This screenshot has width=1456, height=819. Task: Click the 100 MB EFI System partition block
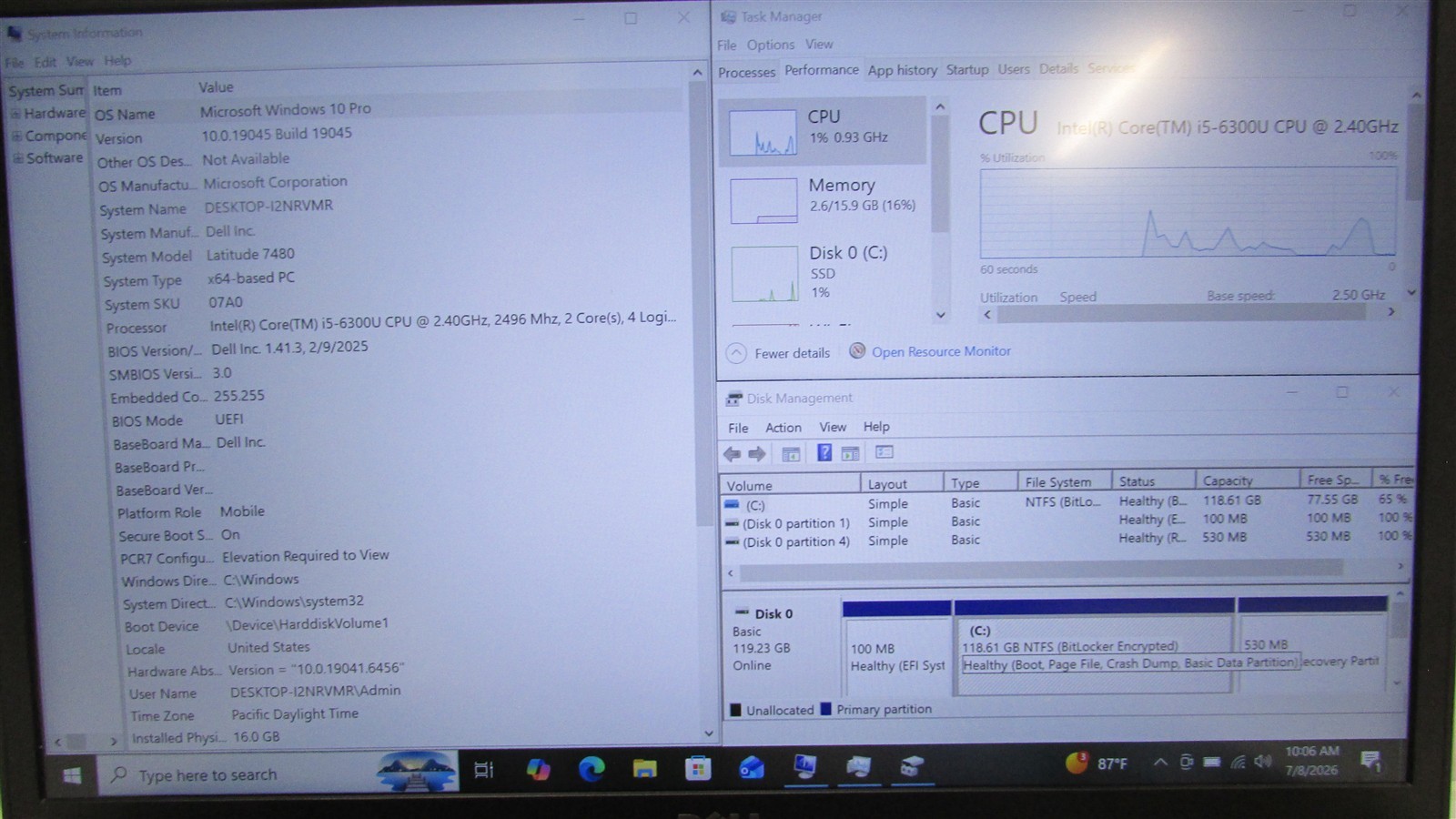pos(897,648)
